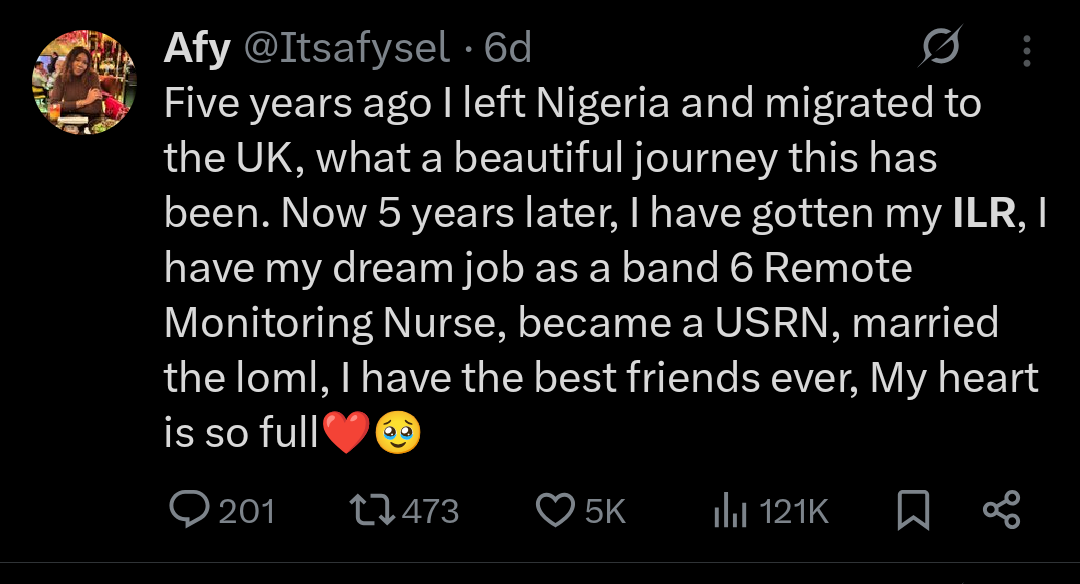Click the 473 reposts number
Viewport: 1080px width, 584px height.
click(x=429, y=512)
